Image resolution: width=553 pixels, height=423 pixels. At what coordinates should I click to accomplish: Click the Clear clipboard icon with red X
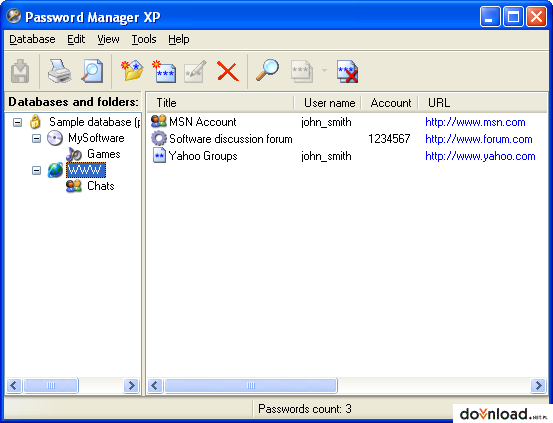coord(347,72)
